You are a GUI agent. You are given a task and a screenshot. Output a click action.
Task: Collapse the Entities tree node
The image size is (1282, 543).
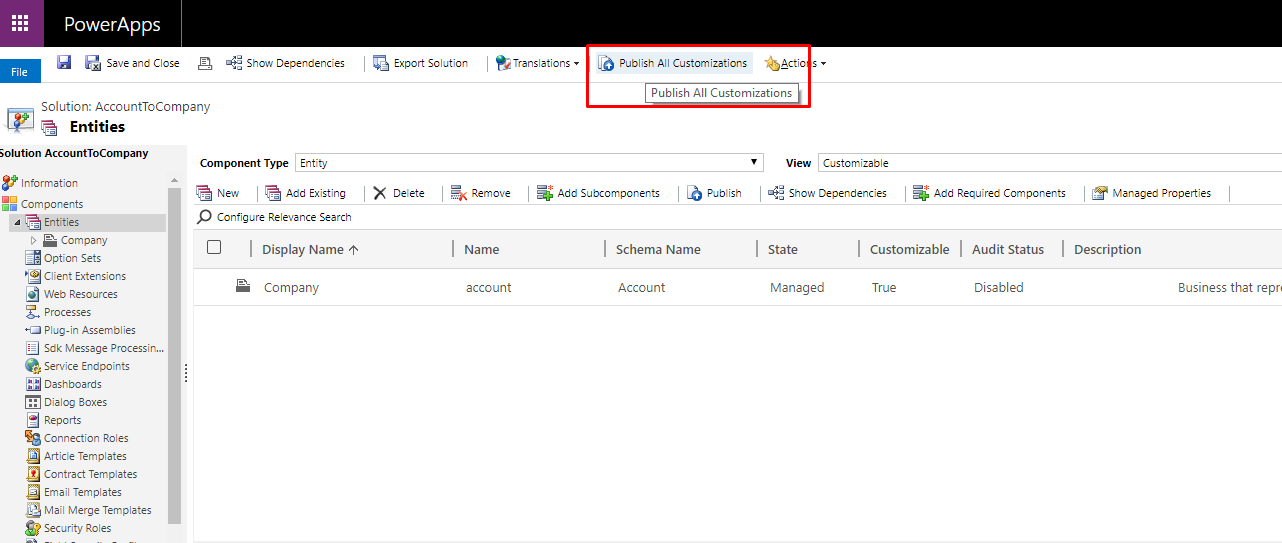[x=16, y=222]
